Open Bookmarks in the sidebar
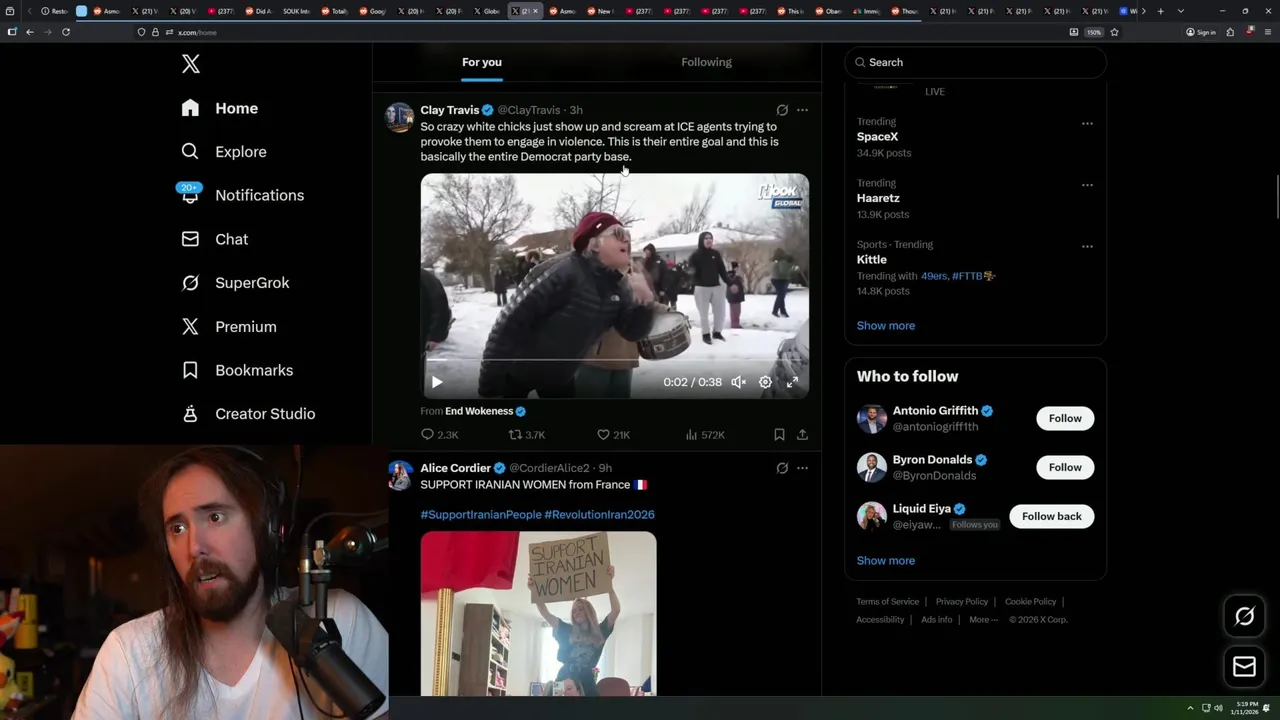 [236, 370]
